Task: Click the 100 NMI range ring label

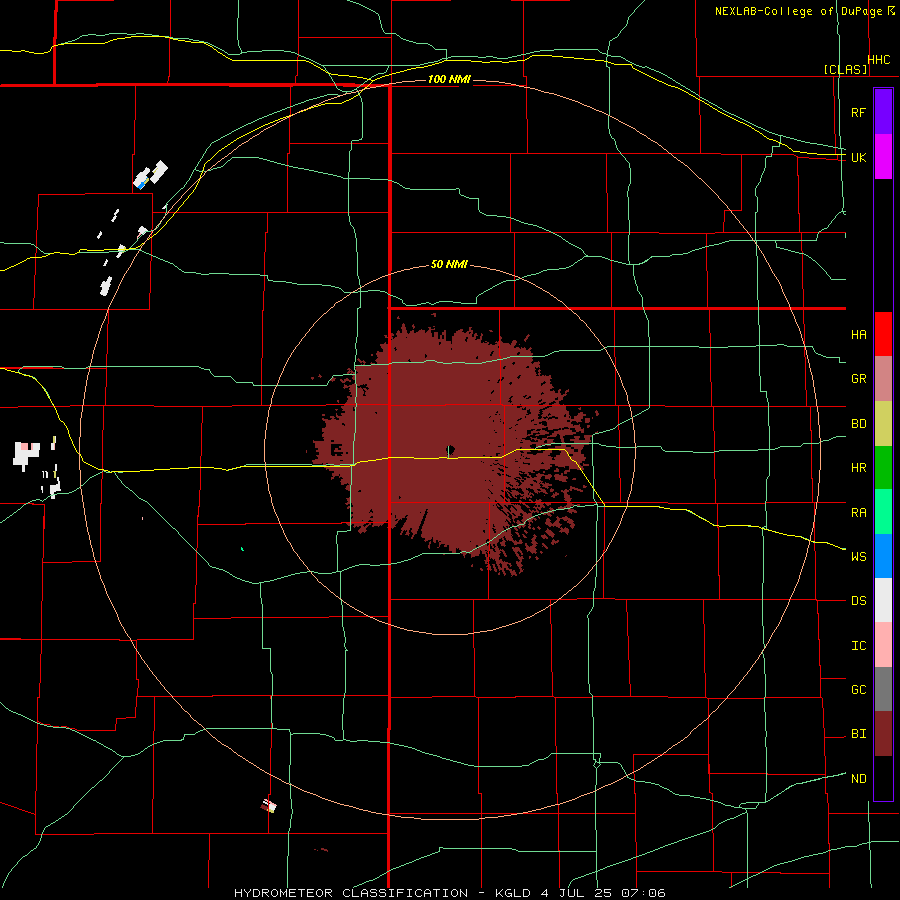Action: (x=449, y=79)
